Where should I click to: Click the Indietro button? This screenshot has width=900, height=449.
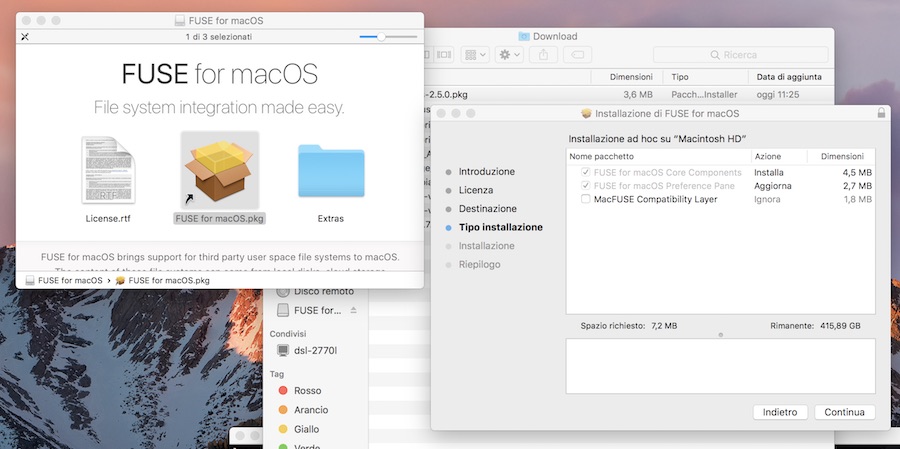point(780,412)
